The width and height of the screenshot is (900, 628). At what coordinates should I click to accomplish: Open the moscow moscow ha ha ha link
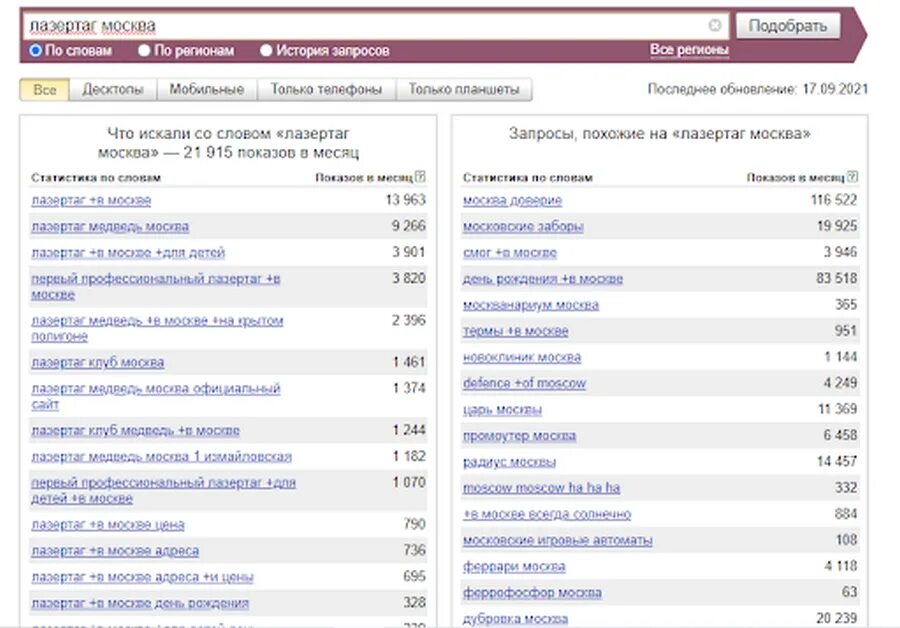pyautogui.click(x=541, y=488)
